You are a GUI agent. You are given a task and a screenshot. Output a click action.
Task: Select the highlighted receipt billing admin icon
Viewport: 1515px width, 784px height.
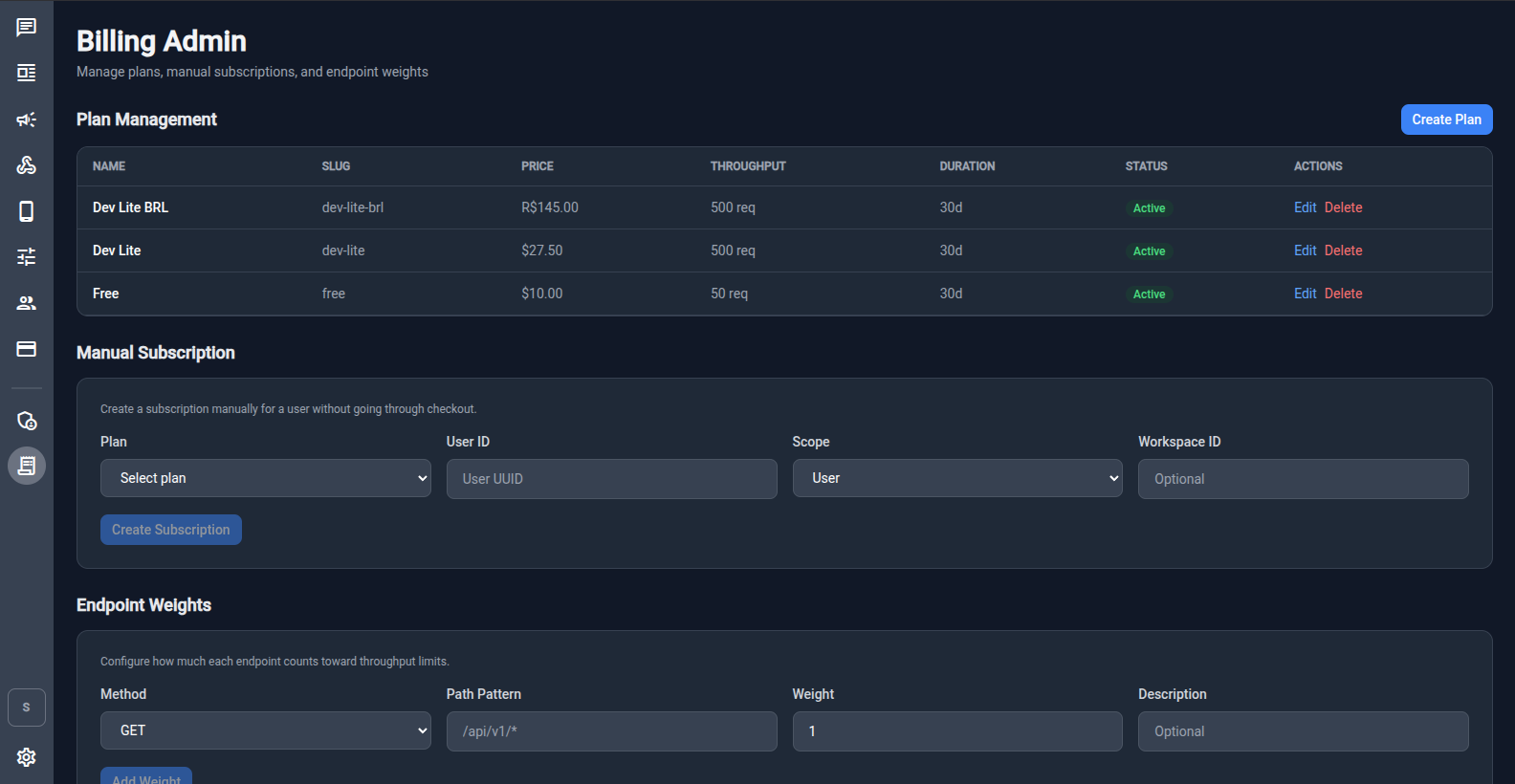click(x=27, y=466)
